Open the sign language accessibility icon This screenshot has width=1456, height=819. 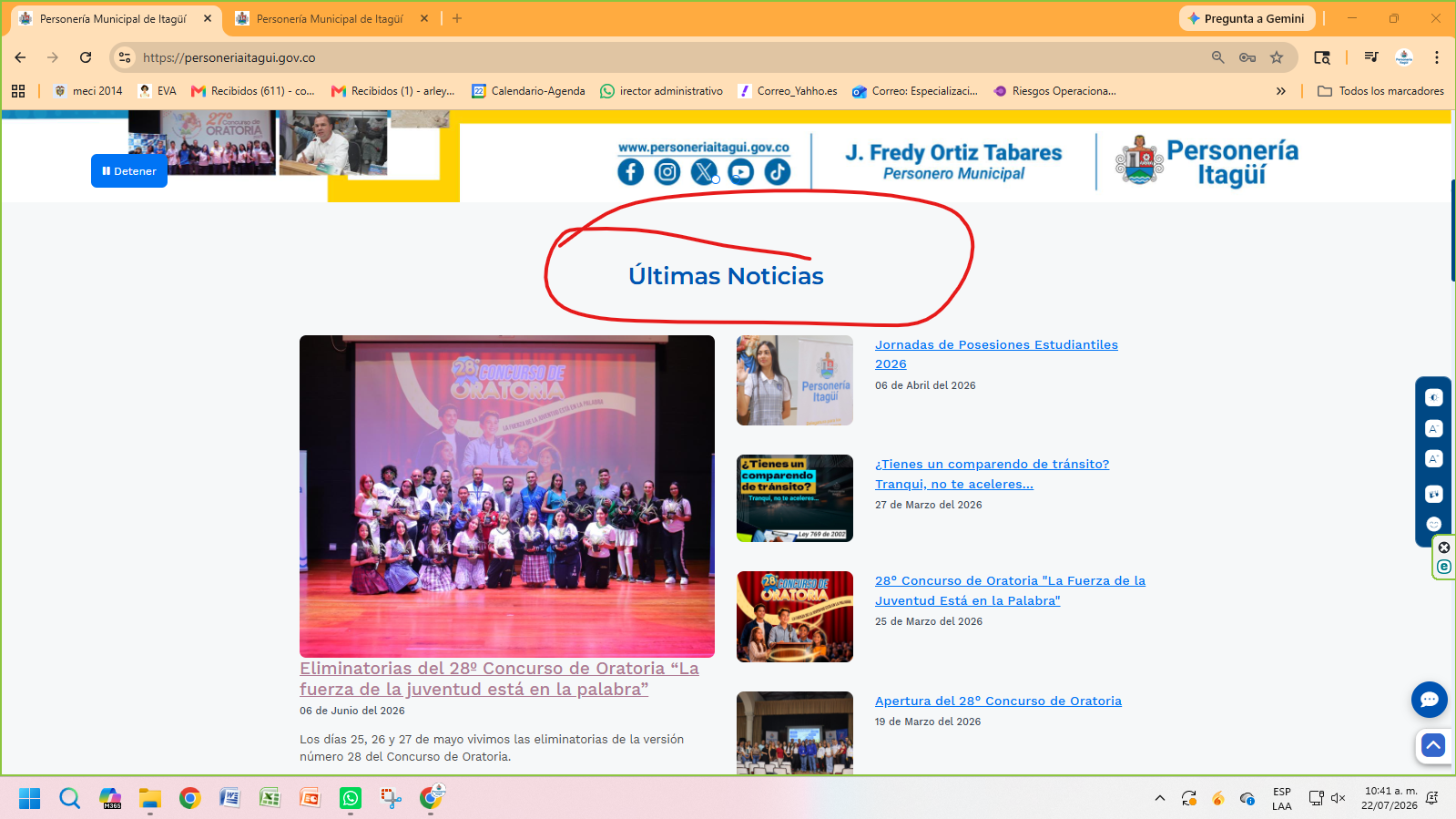1433,494
